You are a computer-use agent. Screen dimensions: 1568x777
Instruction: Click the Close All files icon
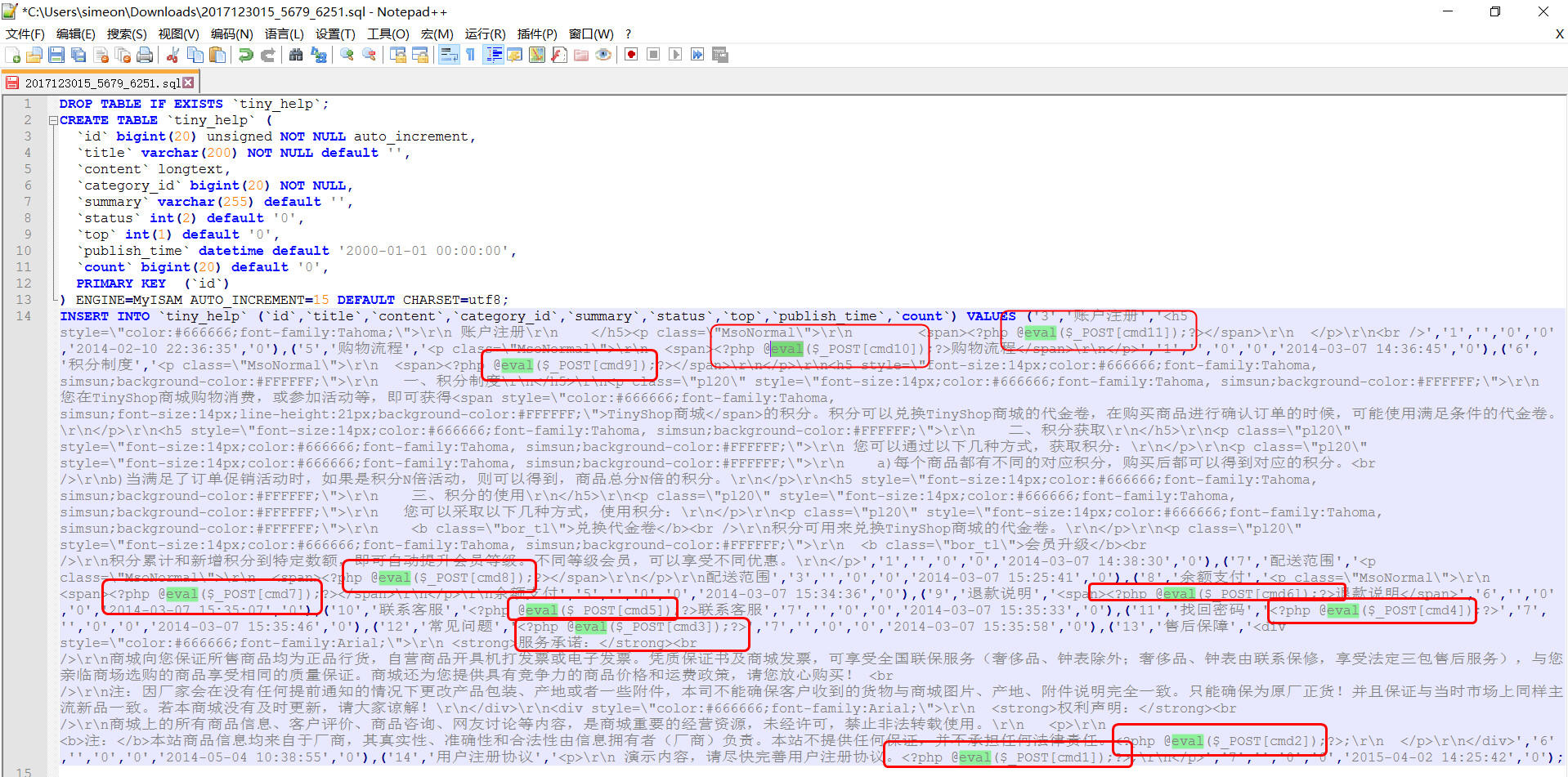tap(123, 55)
